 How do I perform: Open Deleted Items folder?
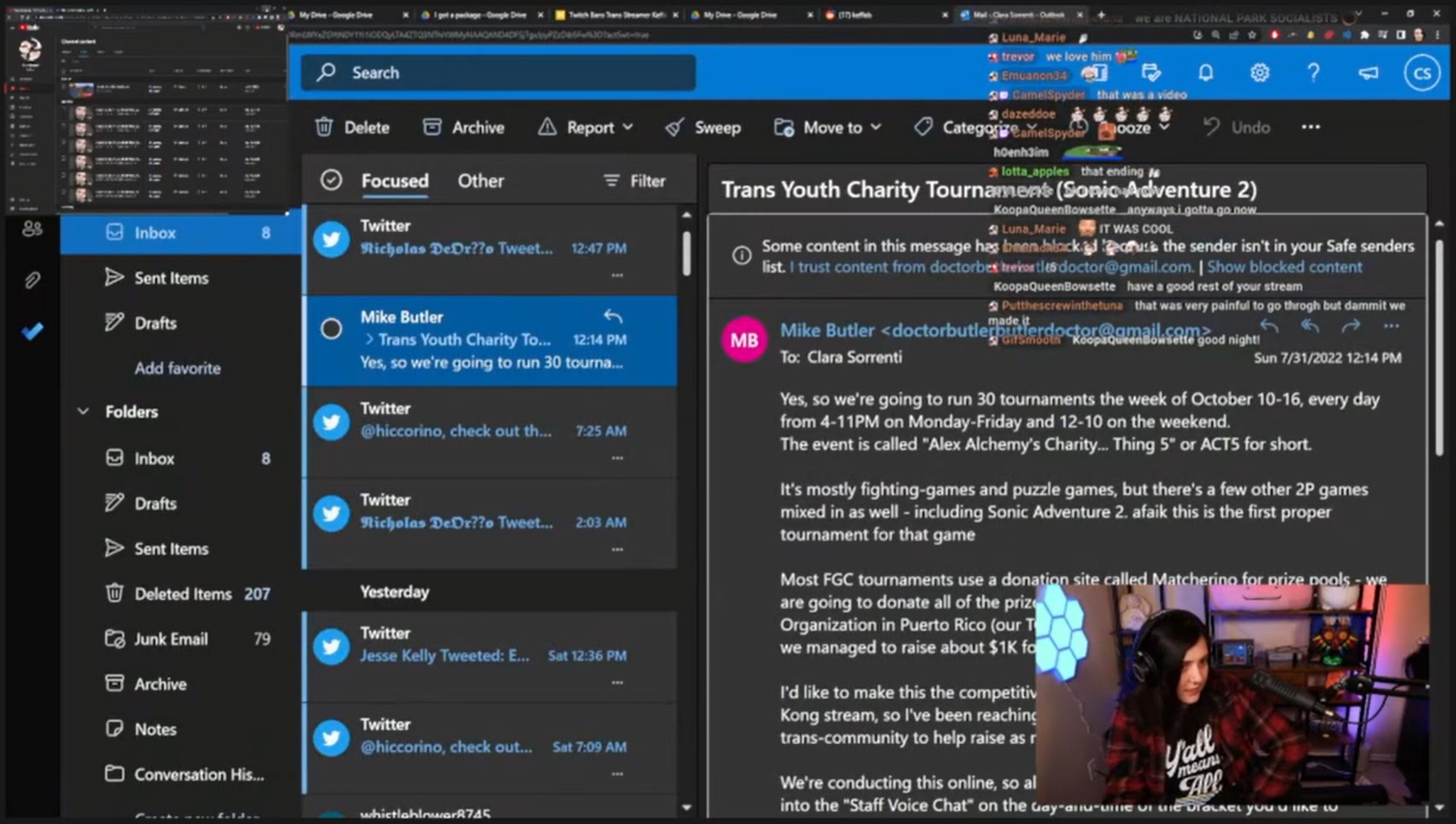pos(180,594)
